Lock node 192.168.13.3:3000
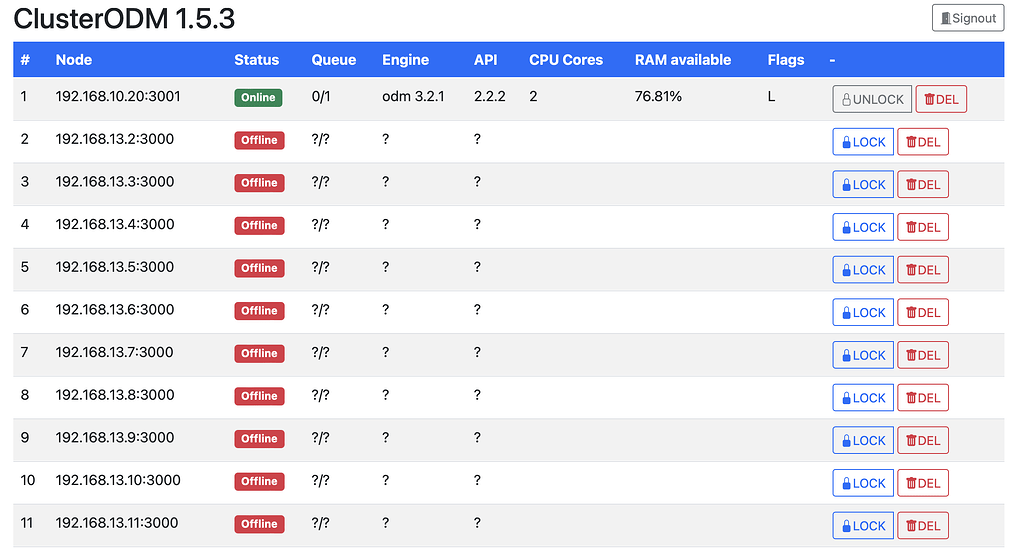The width and height of the screenshot is (1024, 549). [863, 185]
